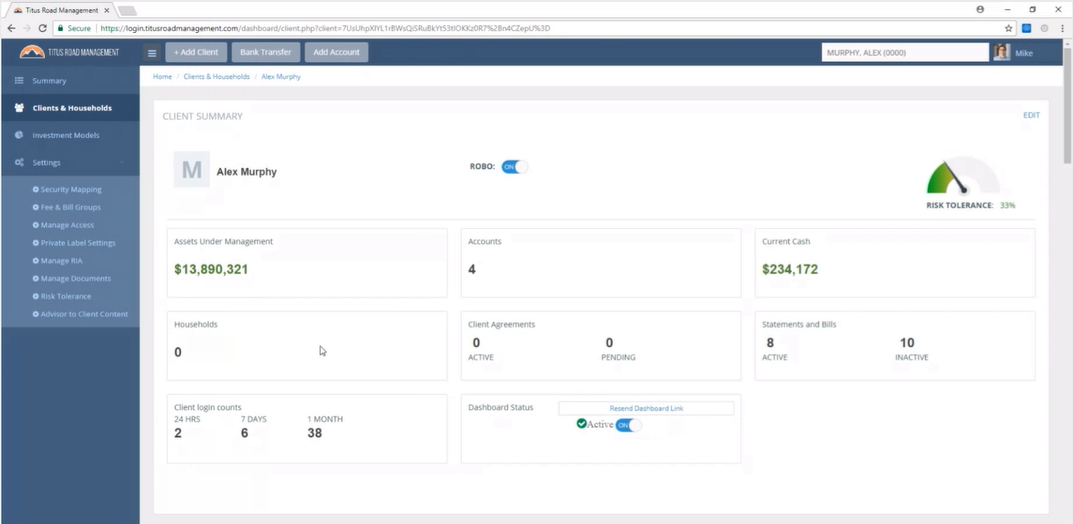Click the browser back arrow
This screenshot has width=1073, height=524.
(x=11, y=28)
